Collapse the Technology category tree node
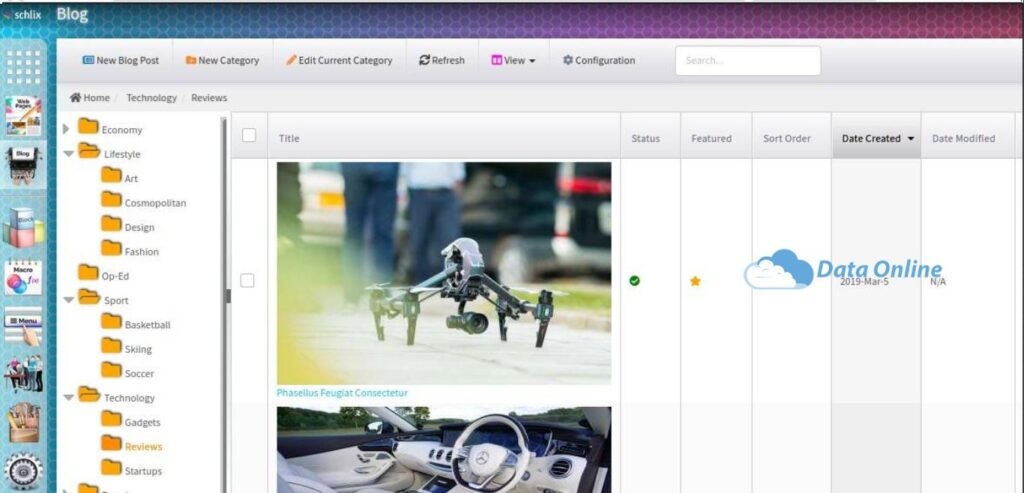Image resolution: width=1024 pixels, height=493 pixels. pyautogui.click(x=69, y=398)
